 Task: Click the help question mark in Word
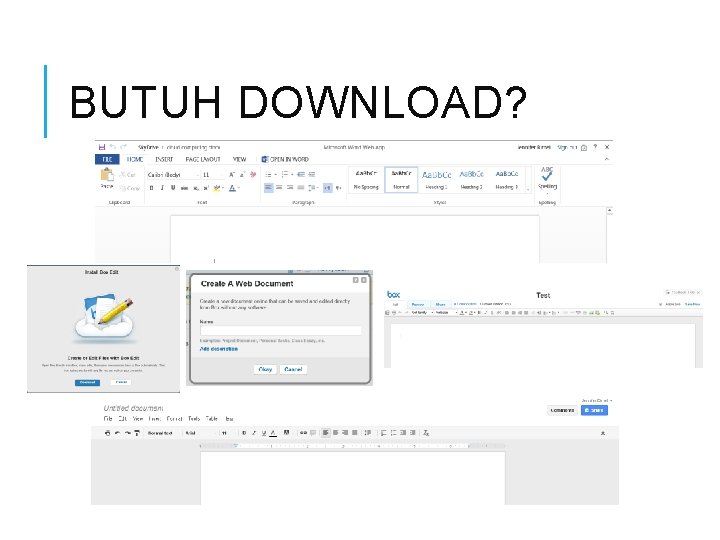tap(595, 147)
